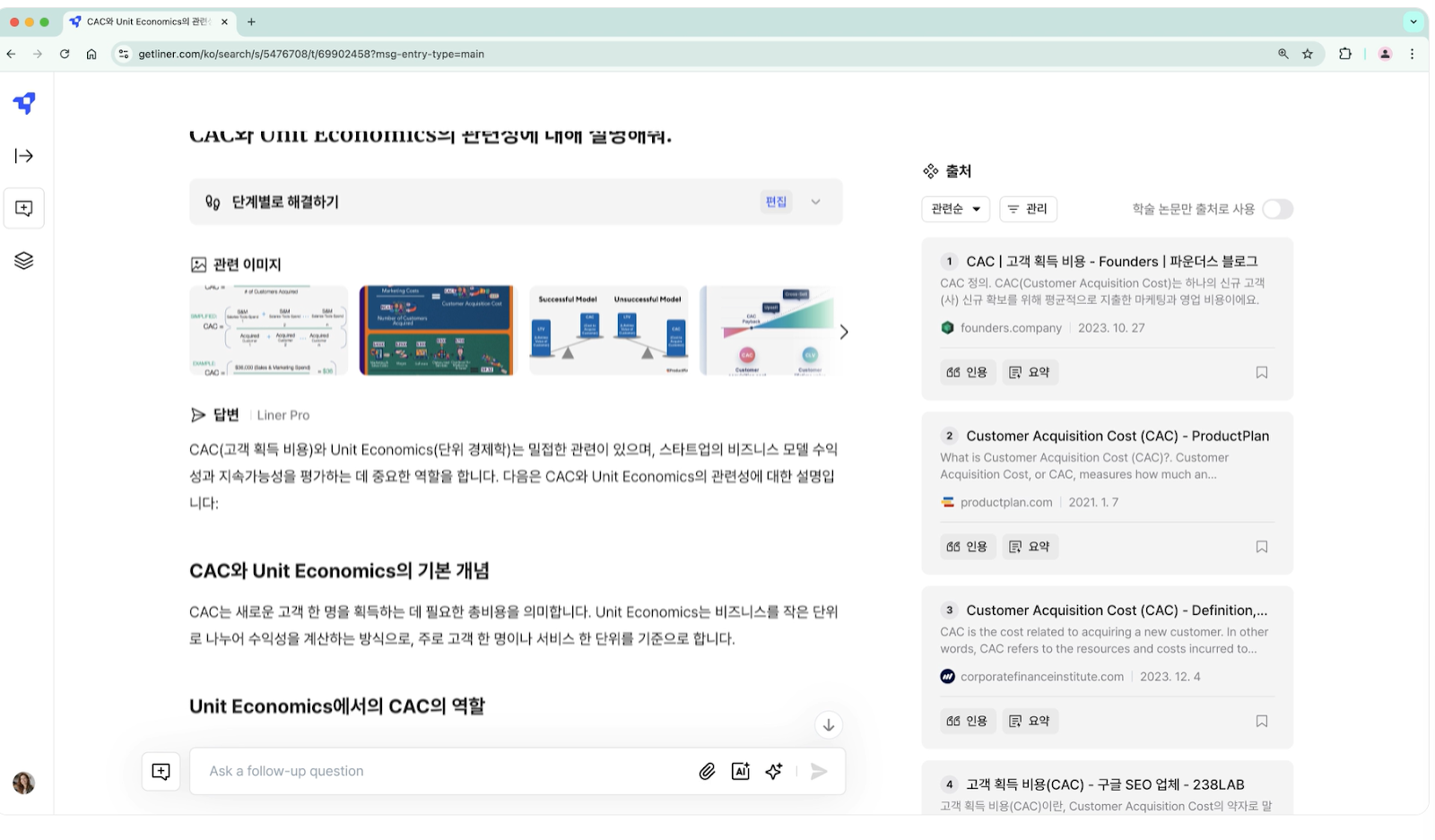Open browser home page icon
1435x840 pixels.
tap(91, 54)
